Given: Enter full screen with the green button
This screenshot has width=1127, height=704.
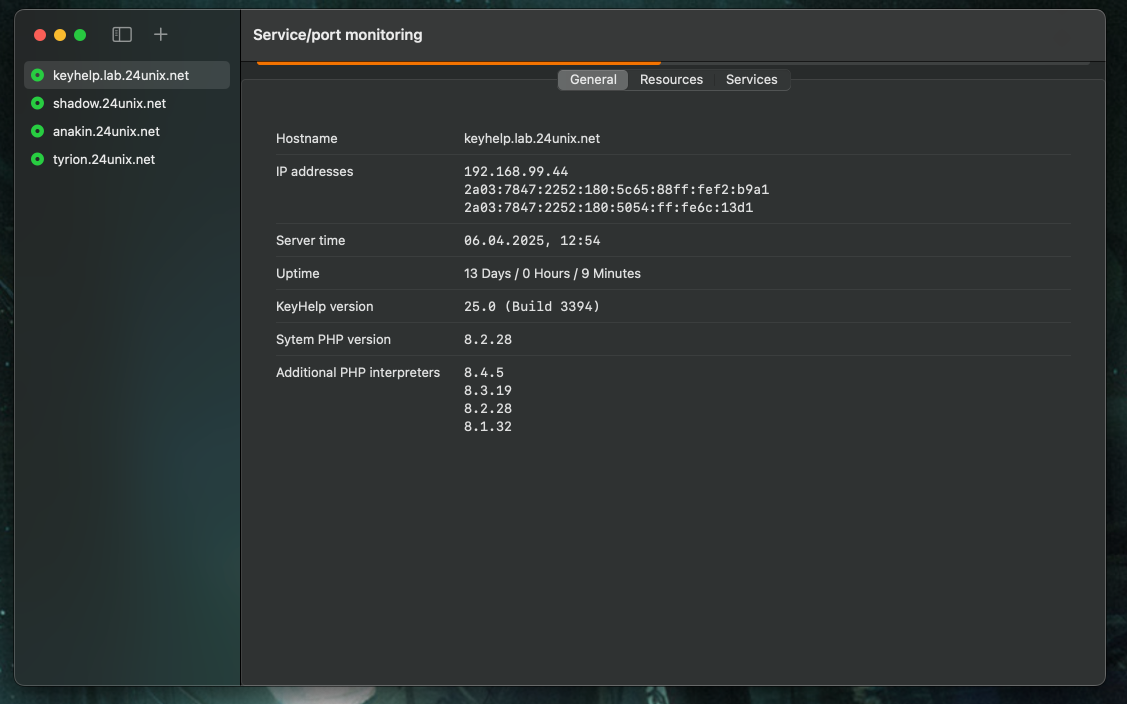Looking at the screenshot, I should pyautogui.click(x=80, y=35).
